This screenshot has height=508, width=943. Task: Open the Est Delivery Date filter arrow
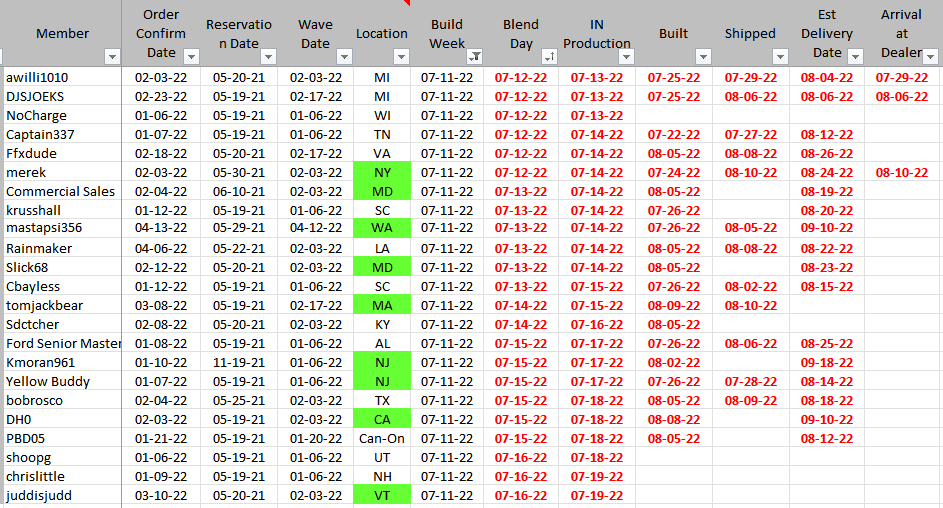click(856, 56)
